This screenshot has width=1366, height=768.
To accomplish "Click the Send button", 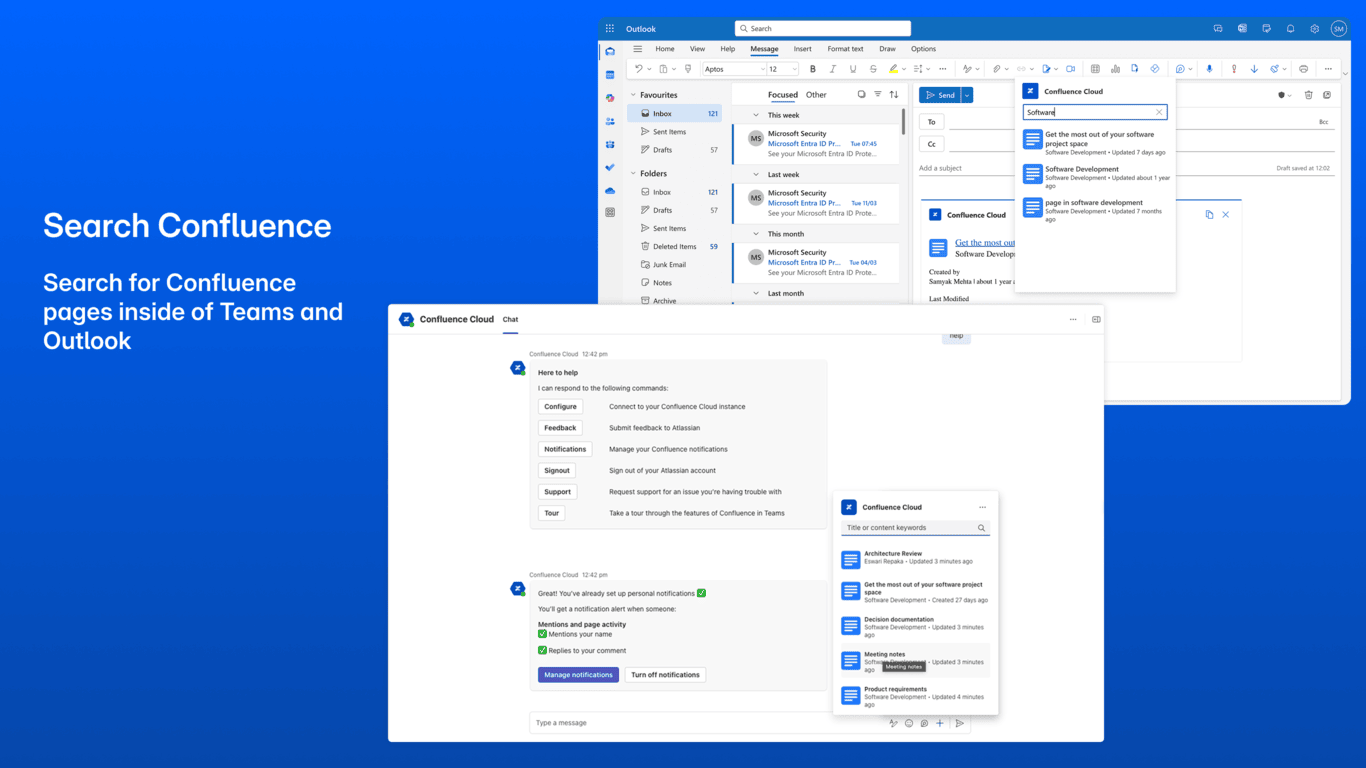I will [940, 95].
